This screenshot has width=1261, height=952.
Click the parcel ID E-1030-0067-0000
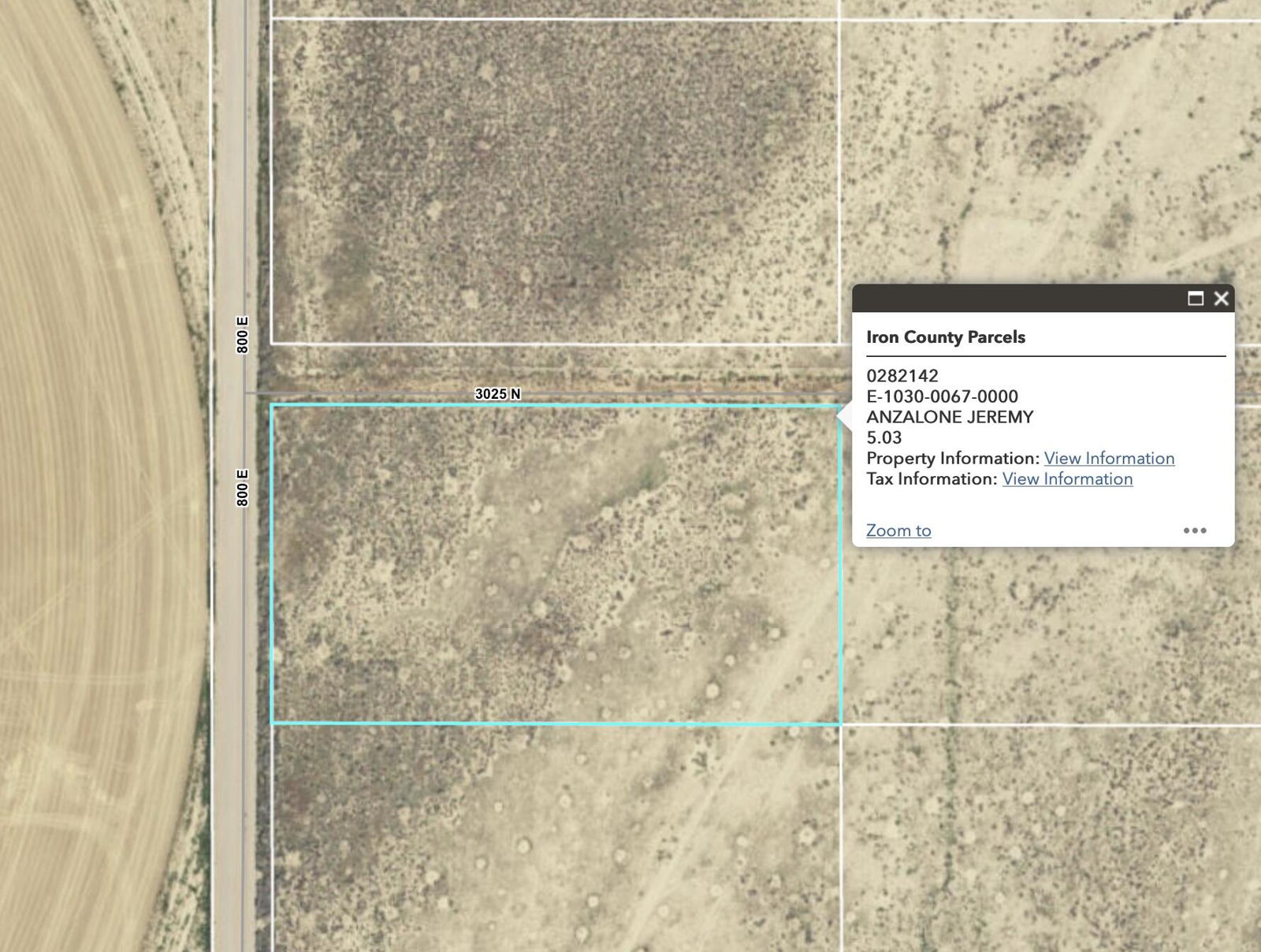(x=942, y=396)
